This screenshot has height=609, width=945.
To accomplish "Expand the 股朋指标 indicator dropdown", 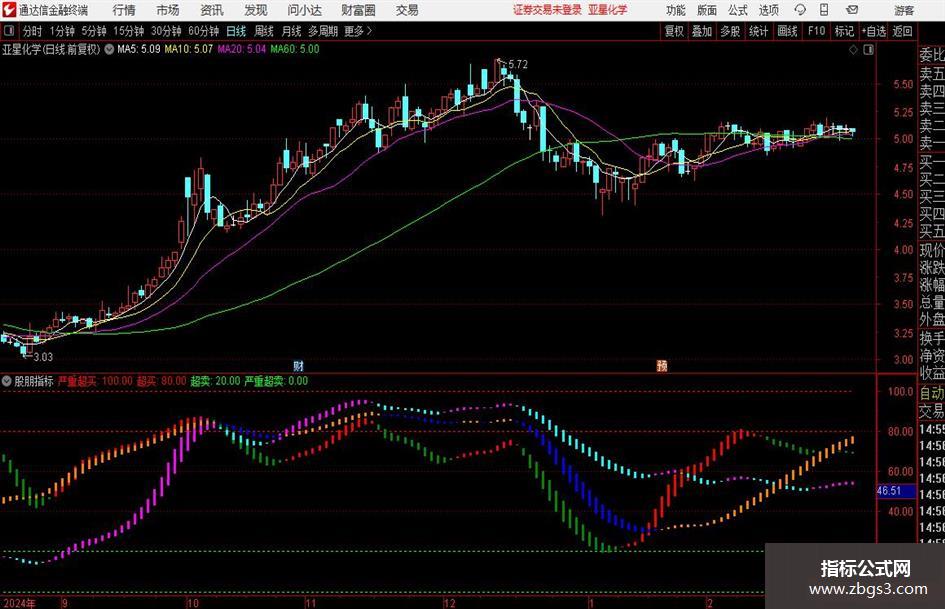I will pyautogui.click(x=7, y=381).
